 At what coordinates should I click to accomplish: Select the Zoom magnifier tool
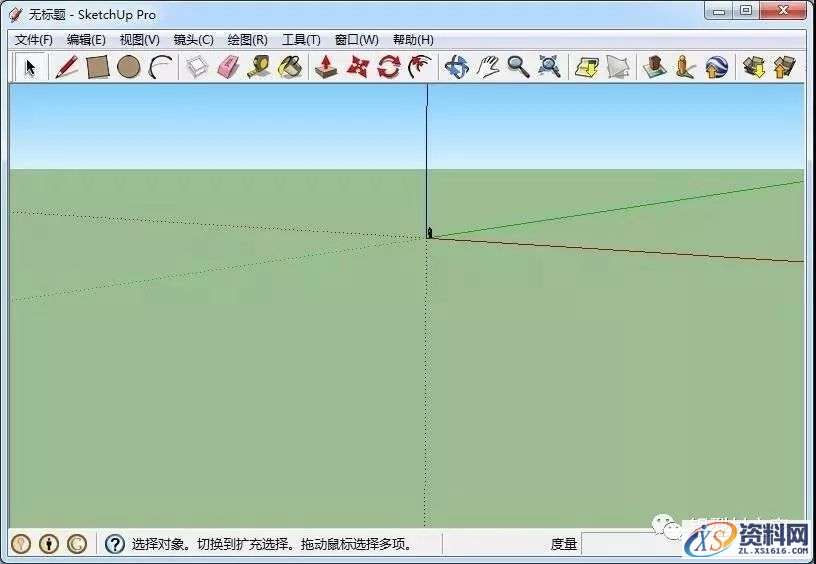[x=518, y=67]
